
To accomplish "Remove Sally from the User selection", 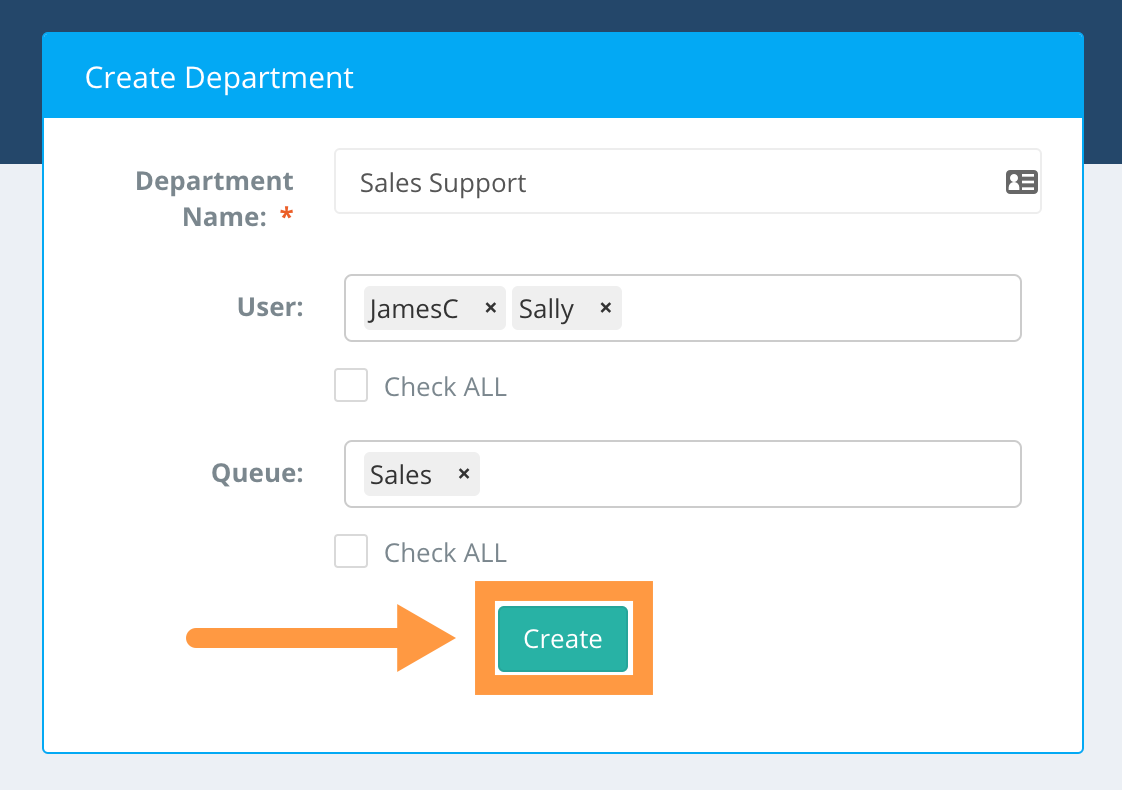I will (x=605, y=308).
